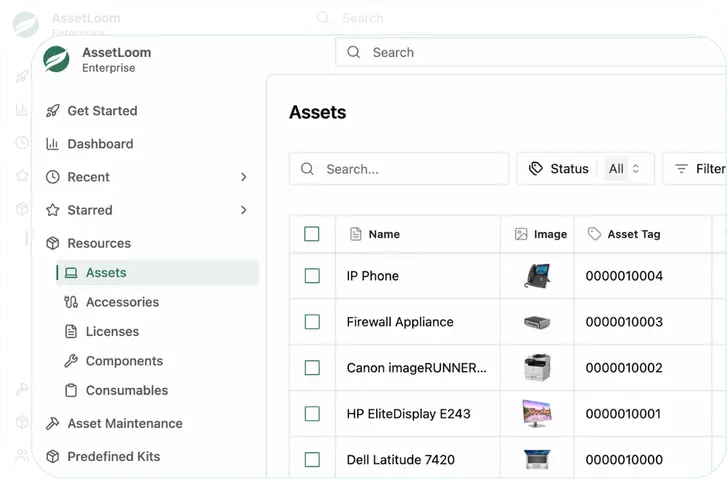This screenshot has width=728, height=479.
Task: Open the Dell Latitude 7420 asset
Action: tap(400, 460)
